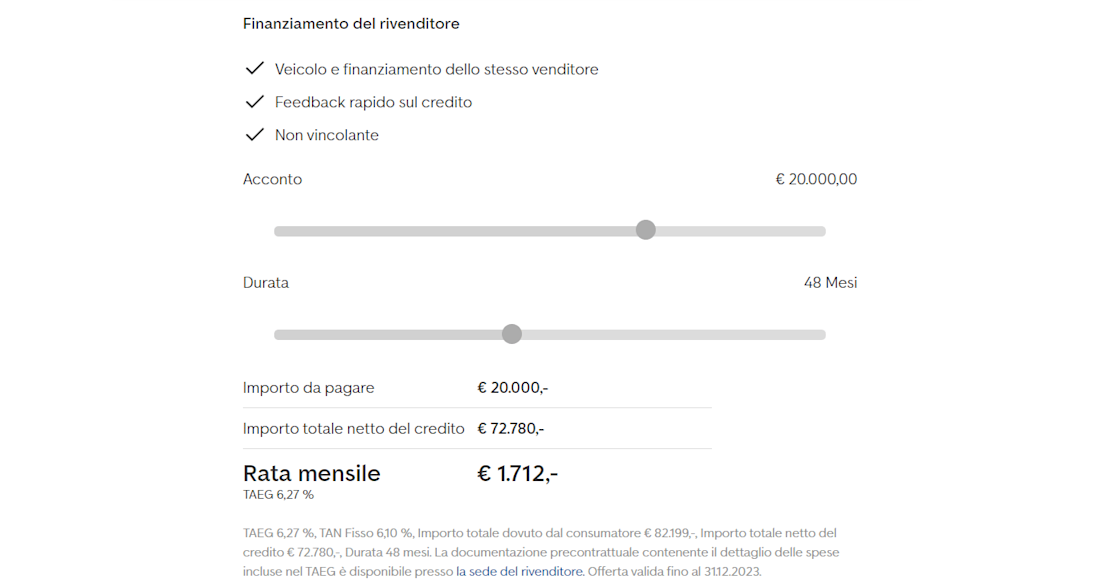The height and width of the screenshot is (587, 1100).
Task: Click the Durata slider's filled left portion
Action: tap(388, 335)
